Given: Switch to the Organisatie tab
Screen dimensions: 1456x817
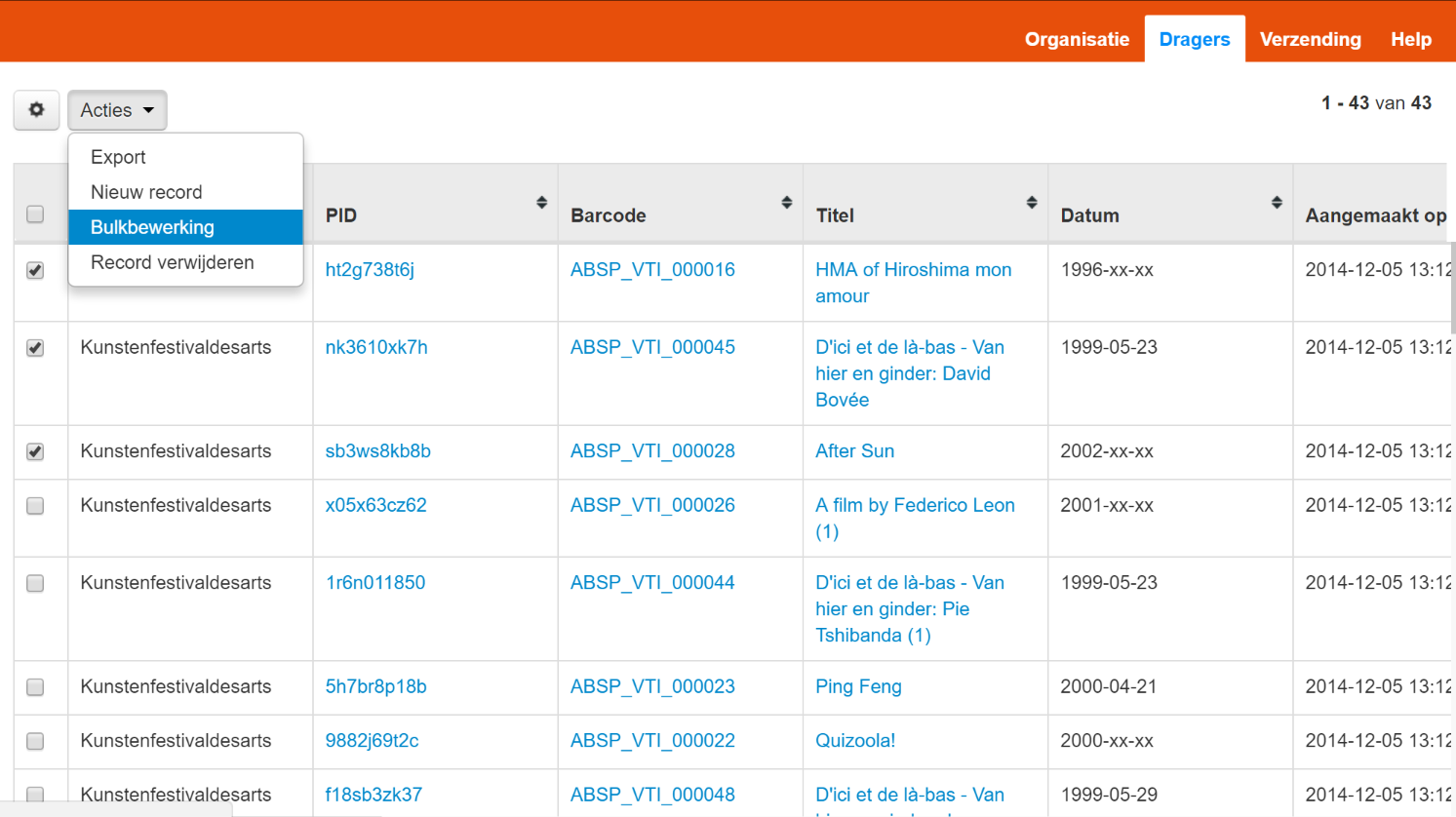Looking at the screenshot, I should click(x=1077, y=39).
